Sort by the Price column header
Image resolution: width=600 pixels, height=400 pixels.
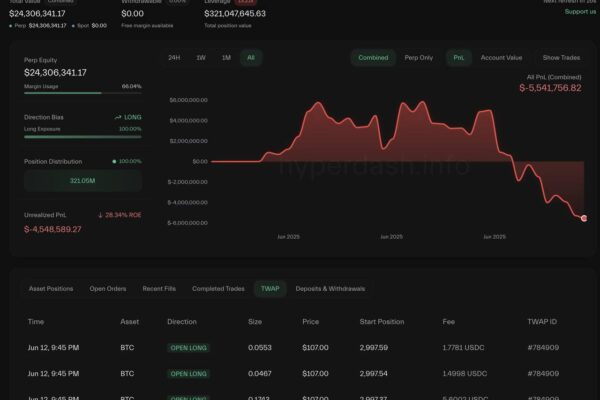click(310, 322)
